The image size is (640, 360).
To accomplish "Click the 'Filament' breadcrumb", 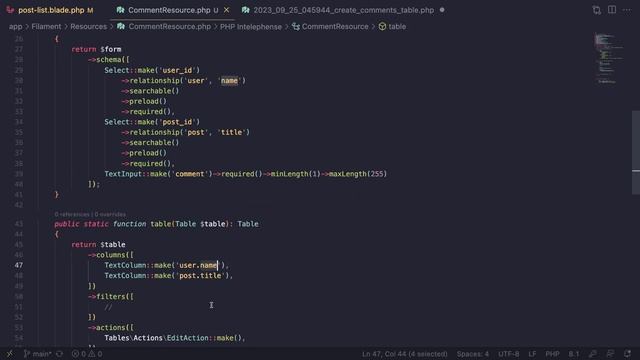I will coord(46,27).
